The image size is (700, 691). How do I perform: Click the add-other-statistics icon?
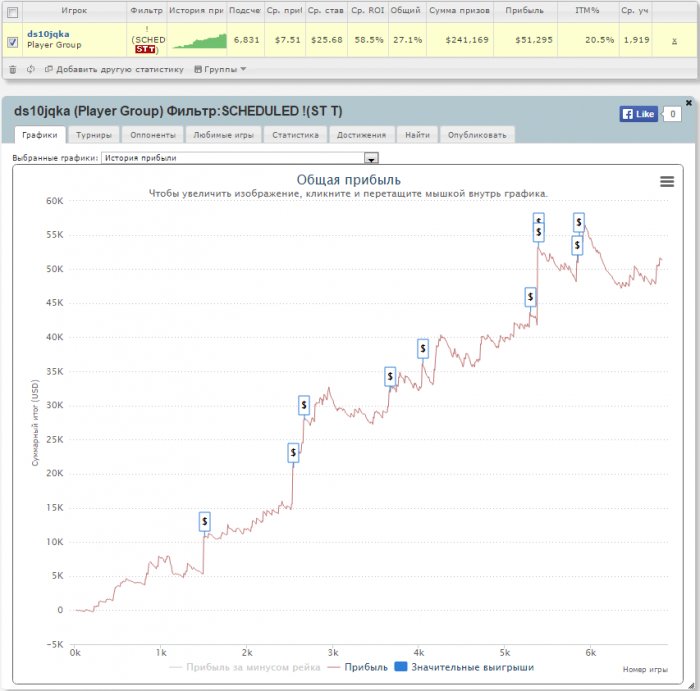click(x=49, y=69)
